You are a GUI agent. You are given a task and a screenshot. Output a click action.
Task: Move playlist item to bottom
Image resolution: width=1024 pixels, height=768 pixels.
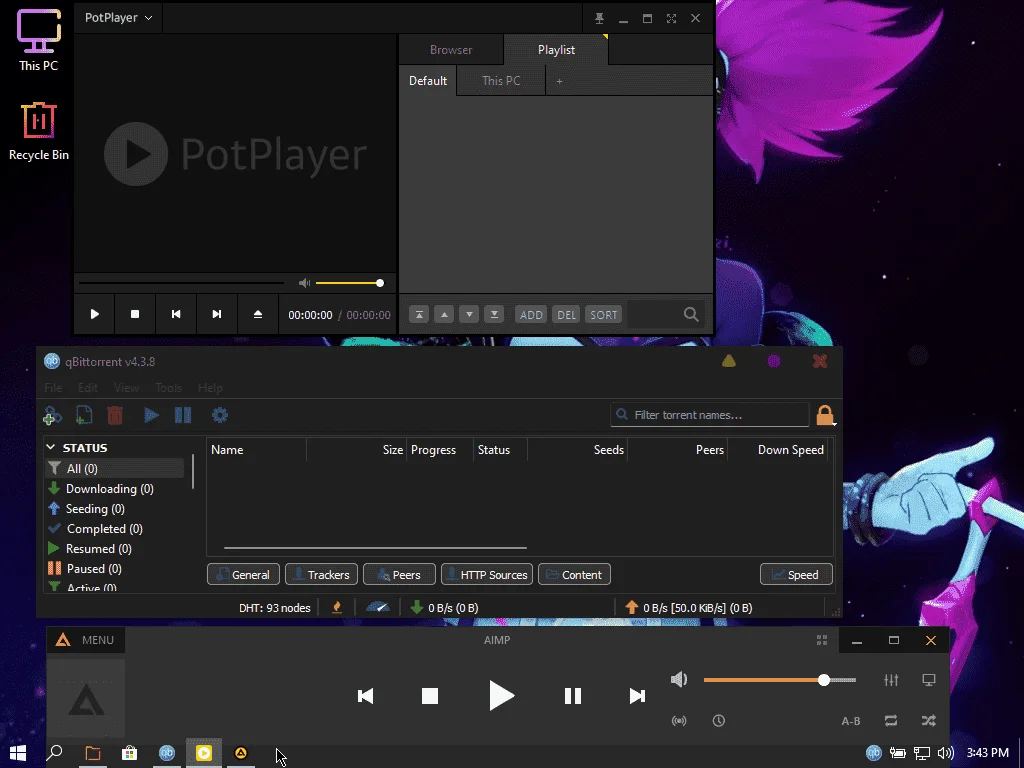[x=494, y=315]
